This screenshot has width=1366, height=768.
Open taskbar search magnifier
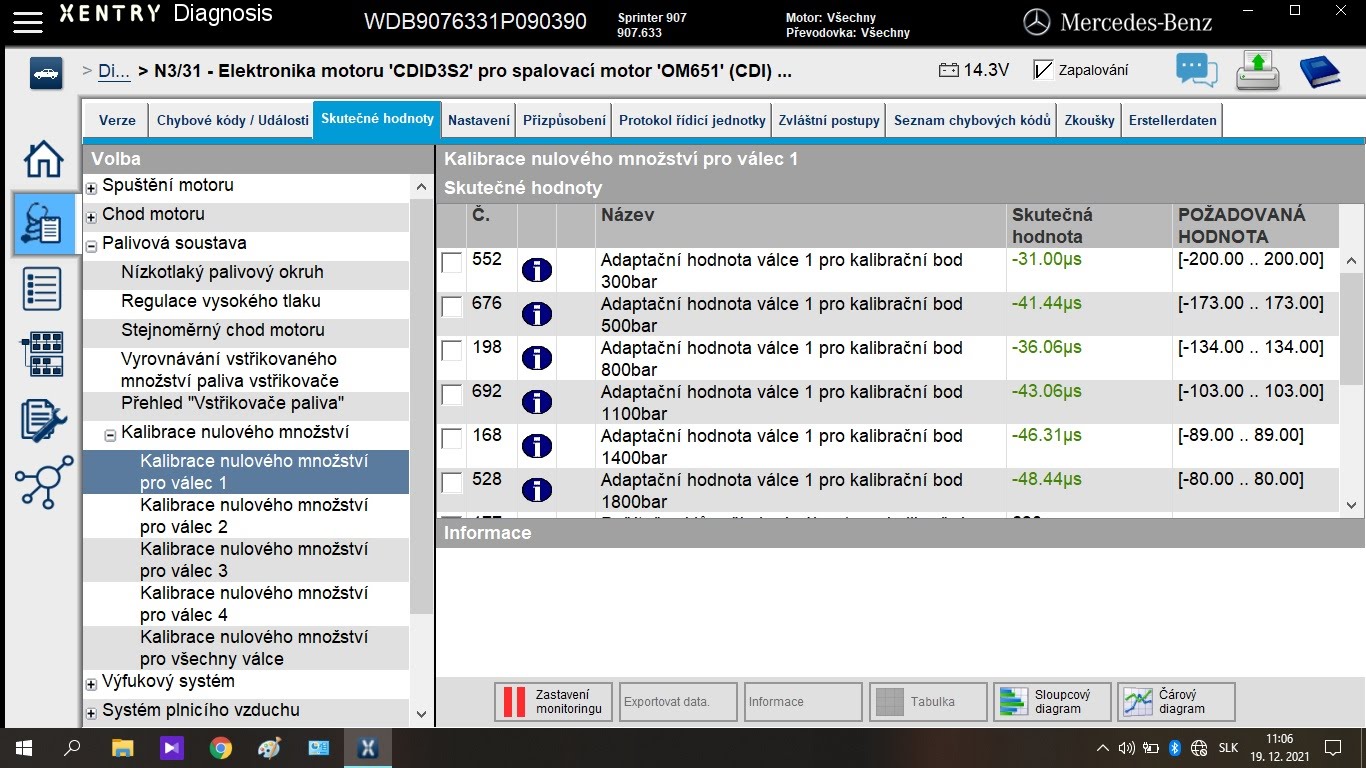point(72,747)
